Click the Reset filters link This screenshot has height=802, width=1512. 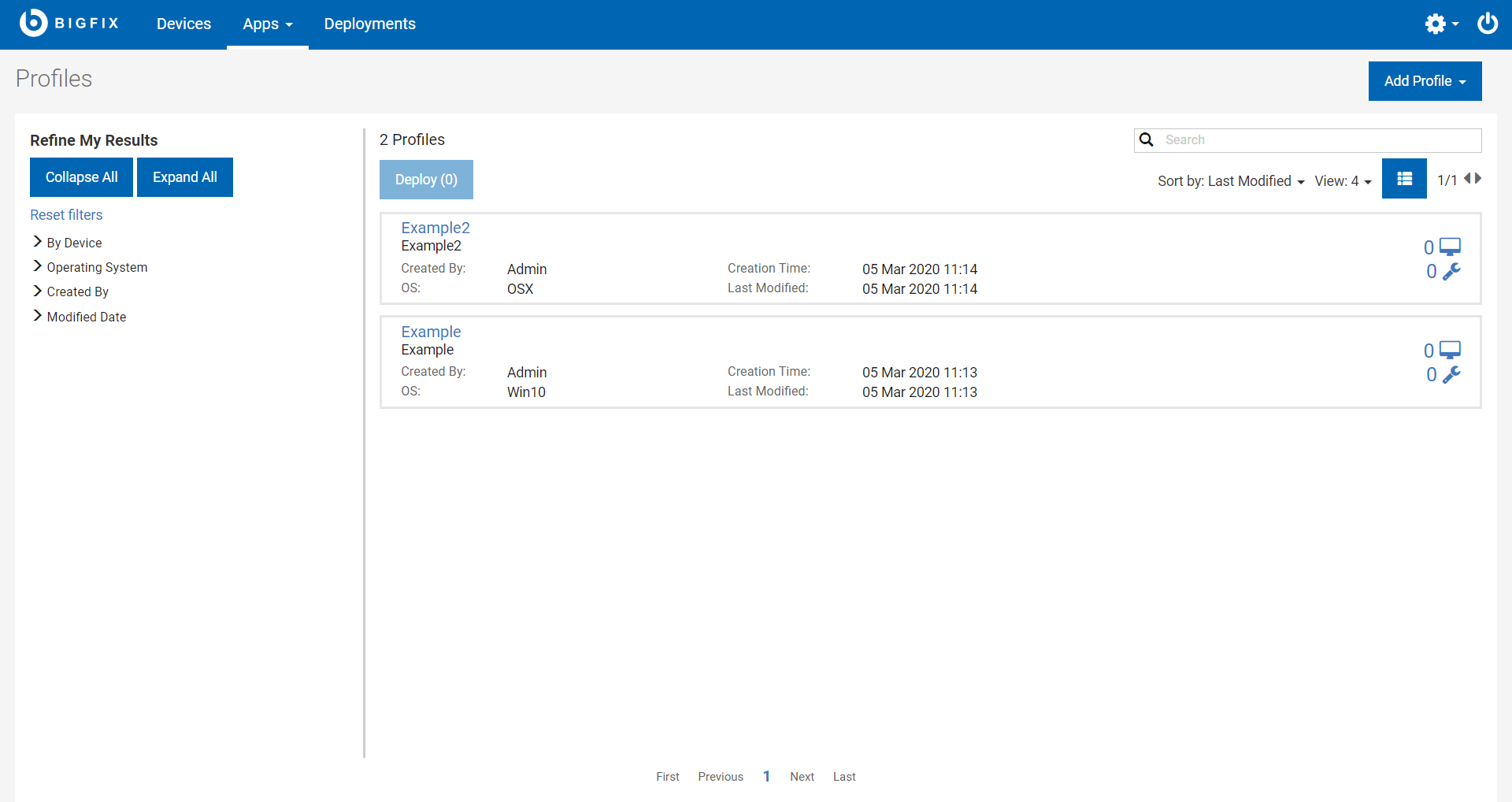[x=66, y=215]
